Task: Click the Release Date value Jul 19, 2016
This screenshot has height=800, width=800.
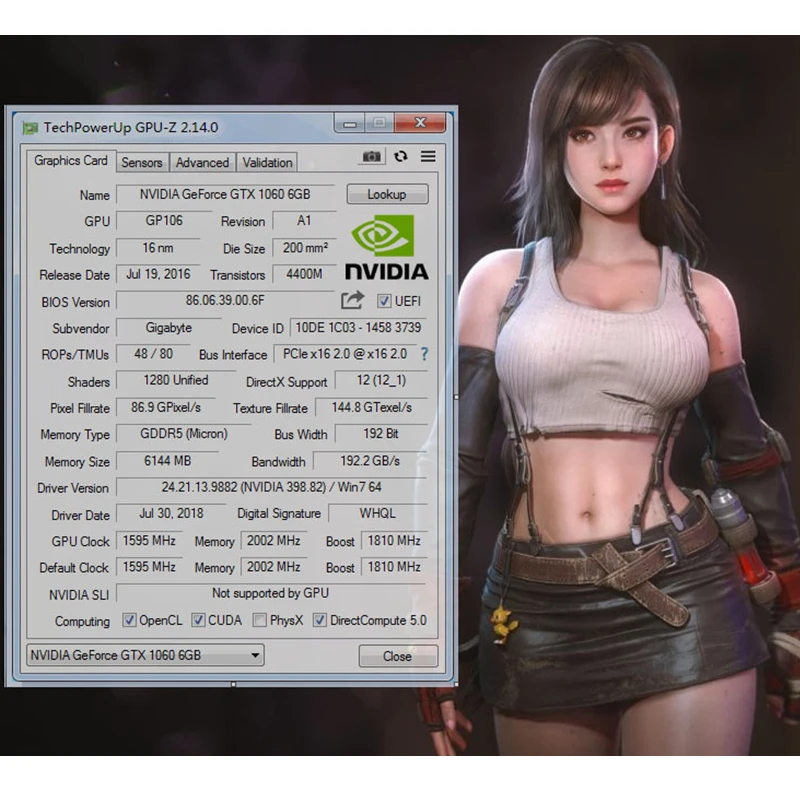Action: point(158,274)
